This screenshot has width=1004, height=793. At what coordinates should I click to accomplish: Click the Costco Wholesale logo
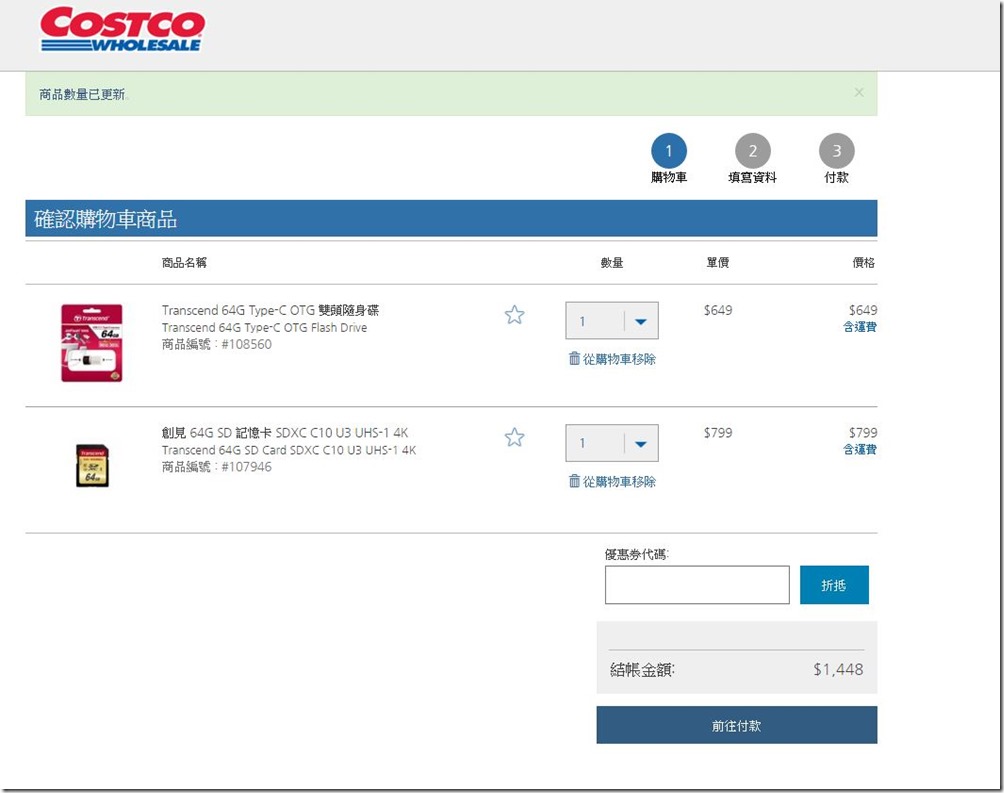(x=122, y=29)
